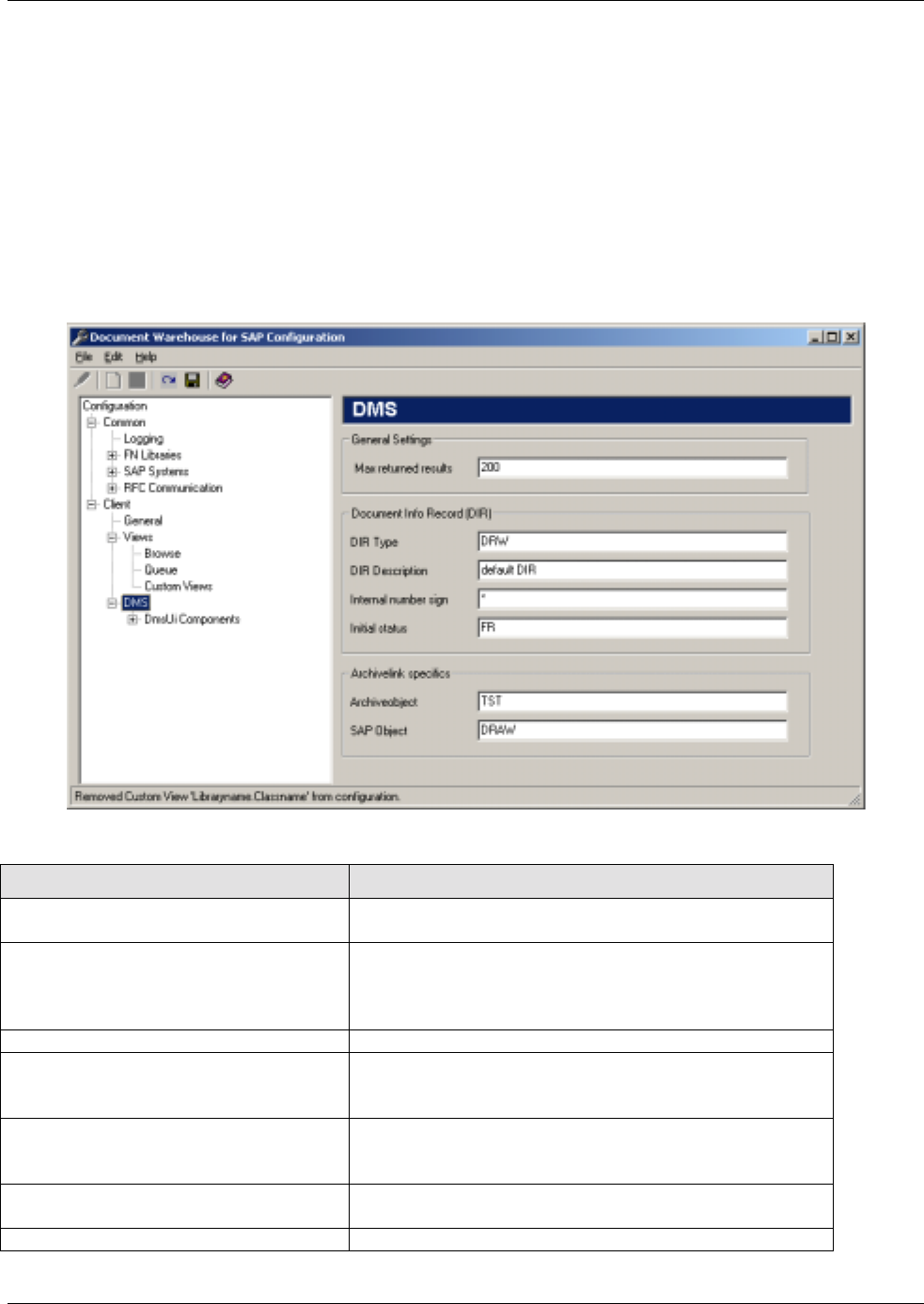Expand the FN Libraries node
Viewport: 924px width, 1304px height.
[x=112, y=455]
